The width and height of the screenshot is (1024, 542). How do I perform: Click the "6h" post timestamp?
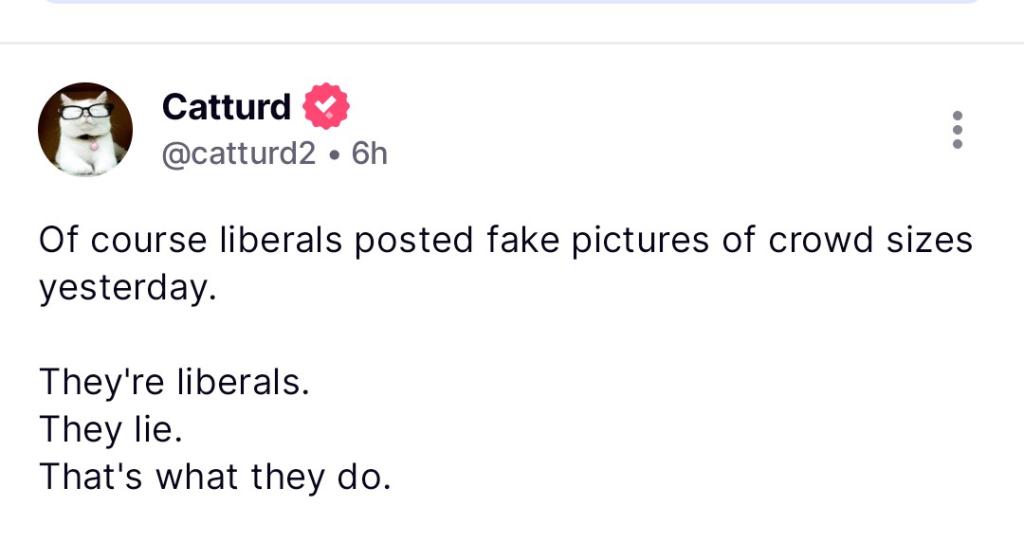tap(369, 153)
